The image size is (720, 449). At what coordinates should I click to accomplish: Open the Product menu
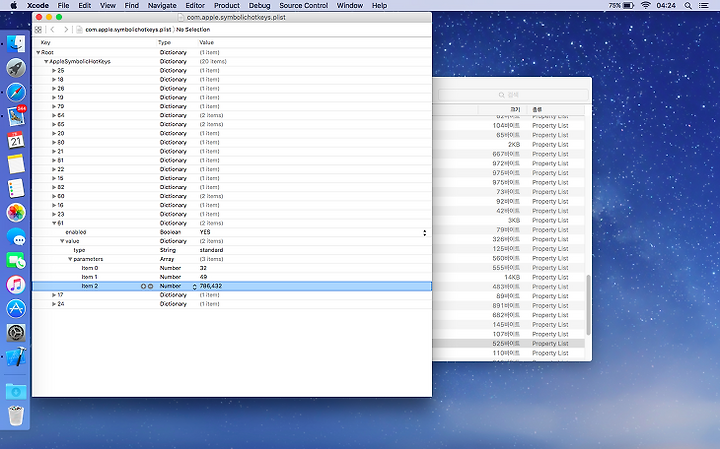(x=227, y=6)
